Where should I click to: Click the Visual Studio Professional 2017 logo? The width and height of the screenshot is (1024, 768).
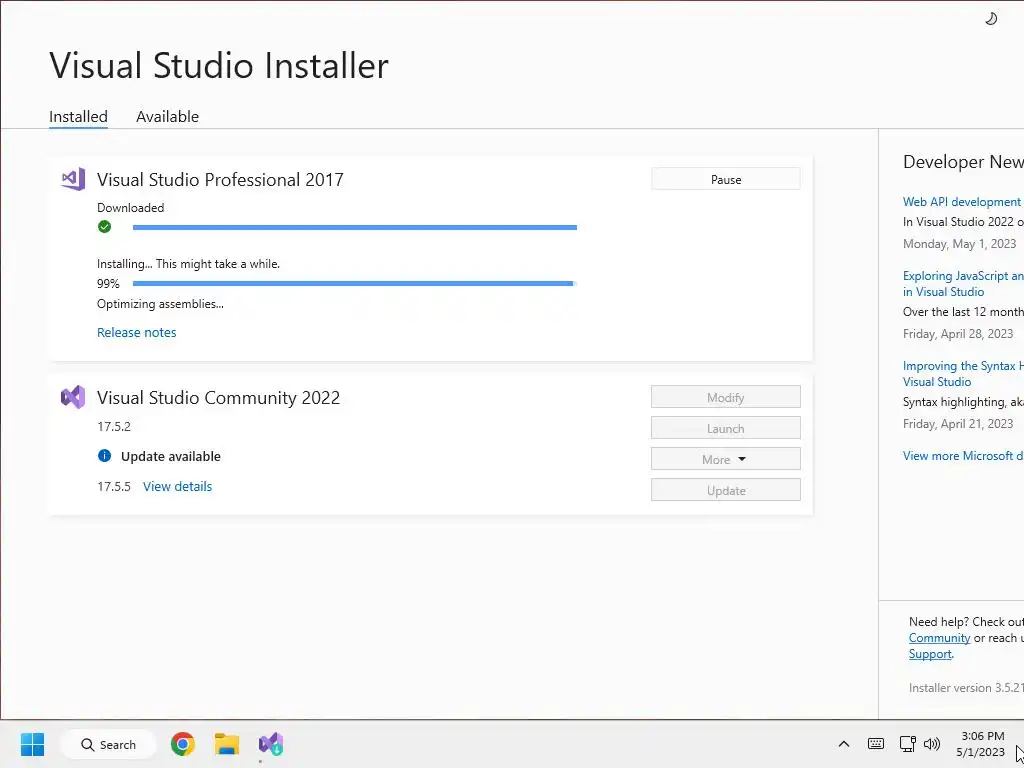point(73,179)
